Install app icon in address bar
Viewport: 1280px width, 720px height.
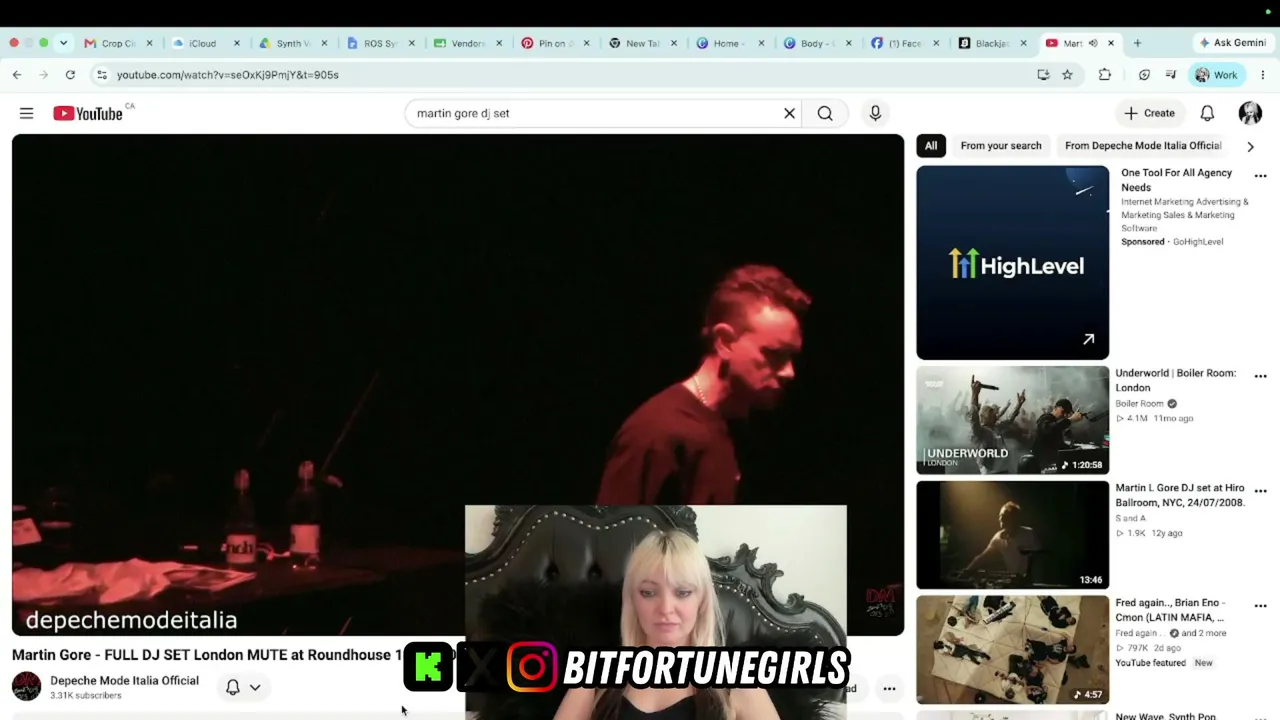coord(1043,75)
